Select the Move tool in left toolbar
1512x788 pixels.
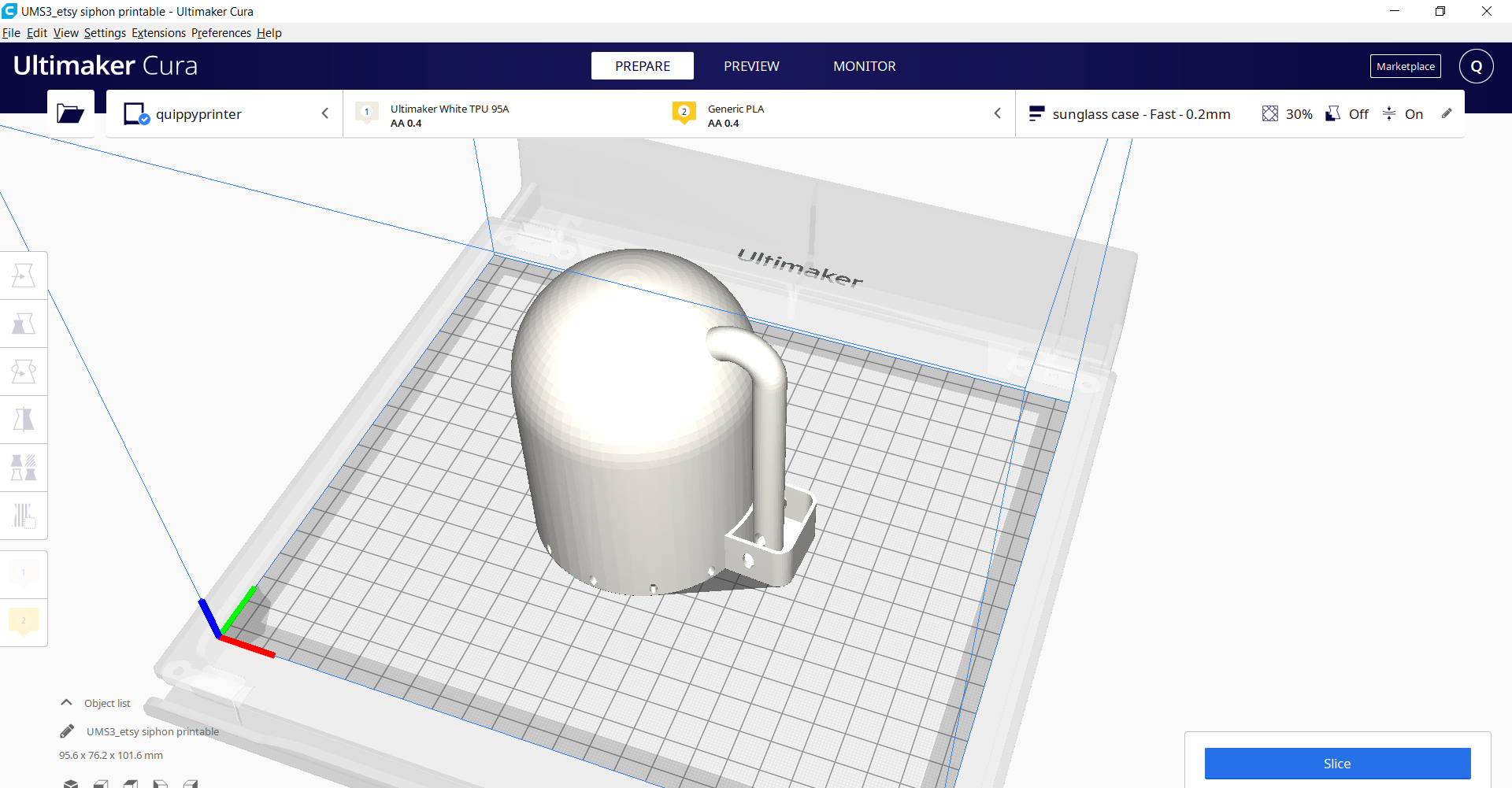click(24, 276)
